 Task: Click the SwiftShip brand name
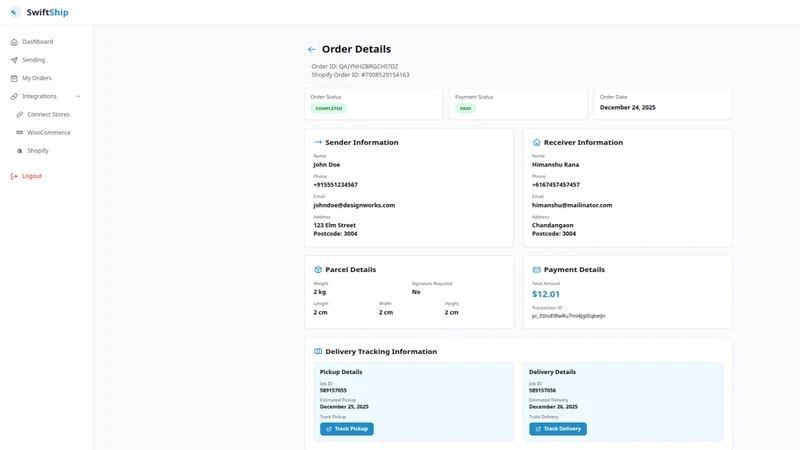(47, 12)
